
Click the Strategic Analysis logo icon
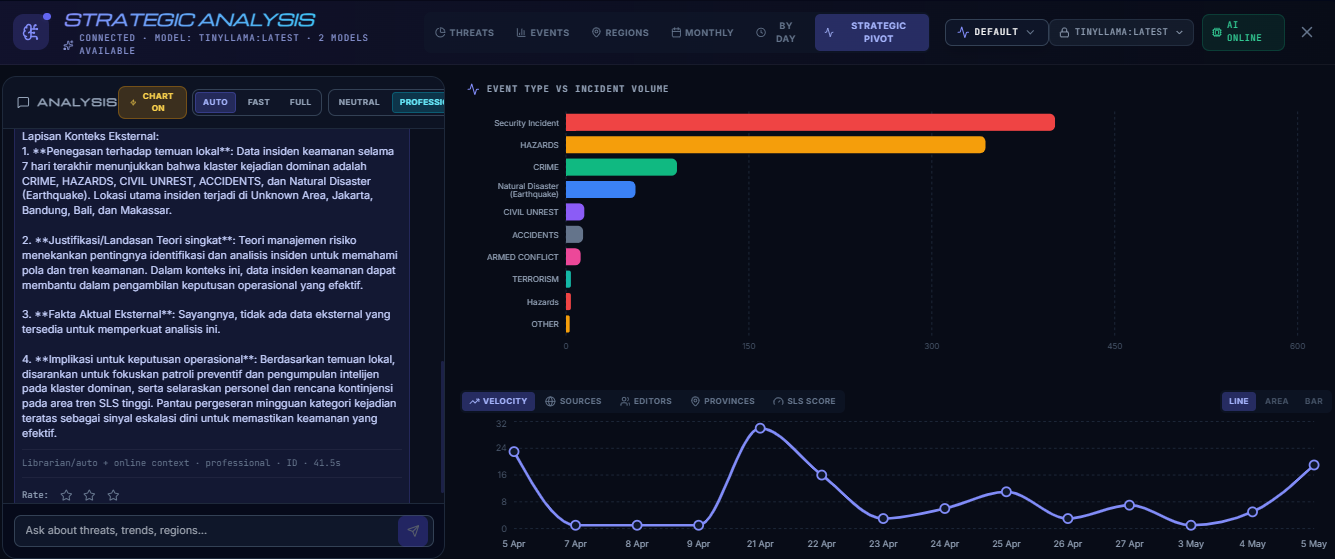(x=31, y=32)
